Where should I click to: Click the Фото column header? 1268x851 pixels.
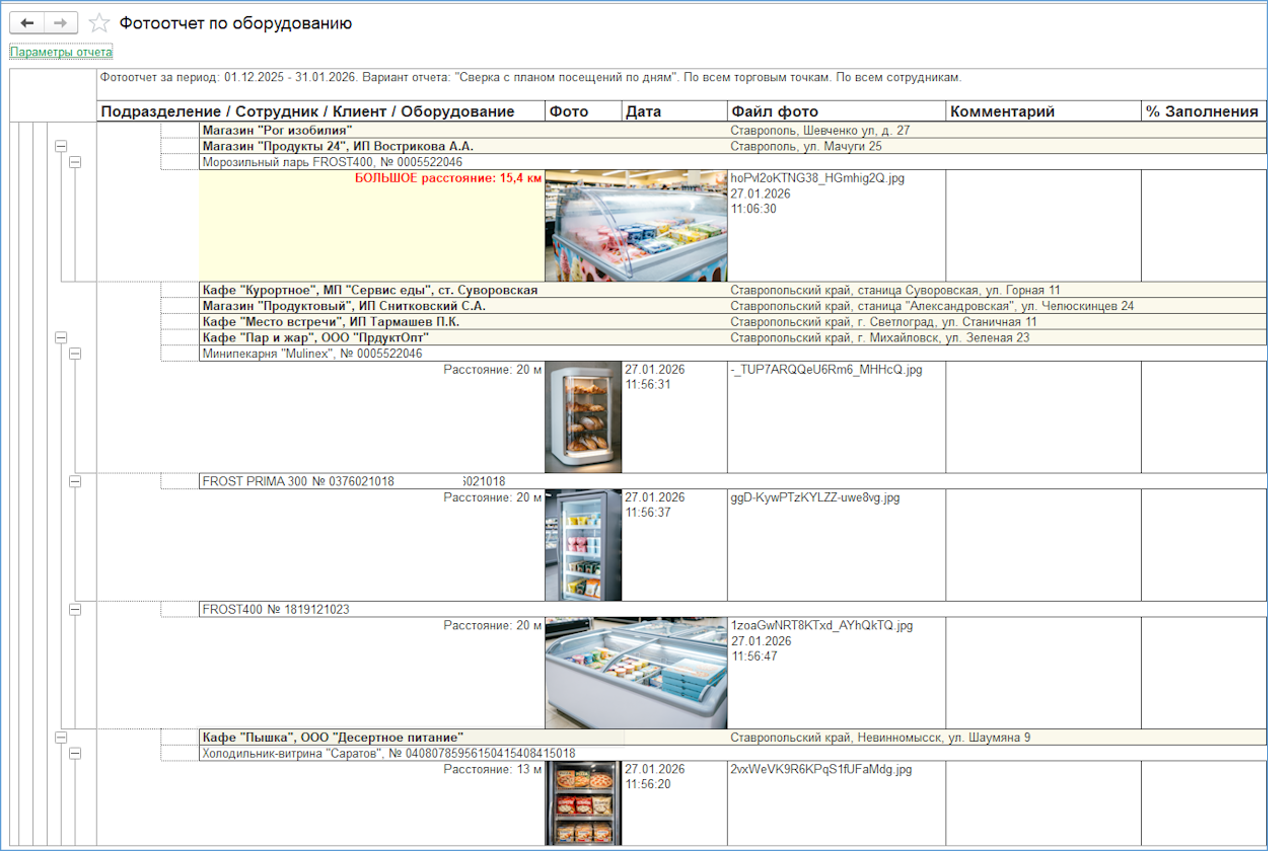(584, 111)
